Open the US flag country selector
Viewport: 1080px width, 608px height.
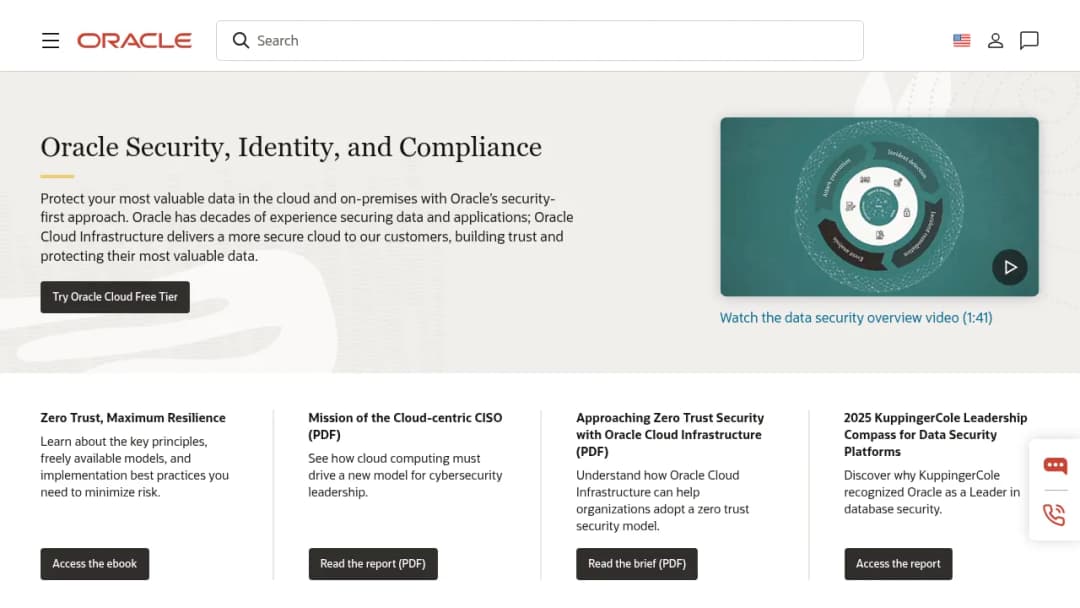(x=962, y=41)
